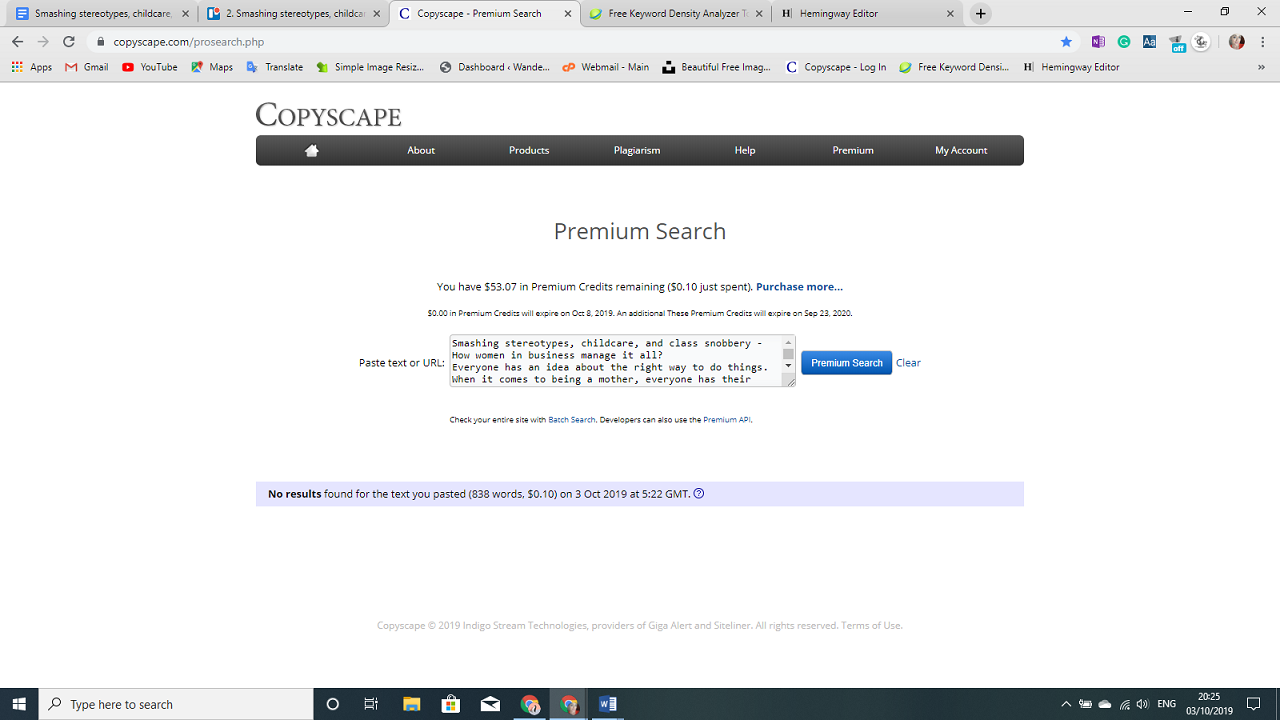Open the Products menu

tap(529, 150)
